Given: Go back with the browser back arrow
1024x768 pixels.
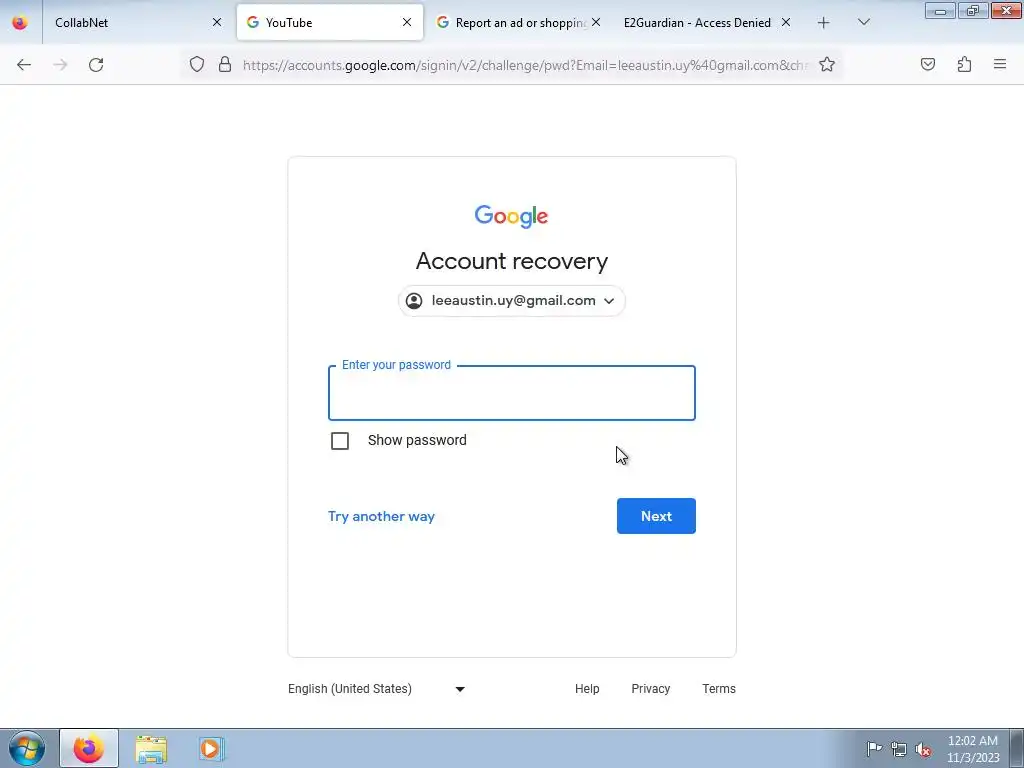Looking at the screenshot, I should (x=24, y=65).
